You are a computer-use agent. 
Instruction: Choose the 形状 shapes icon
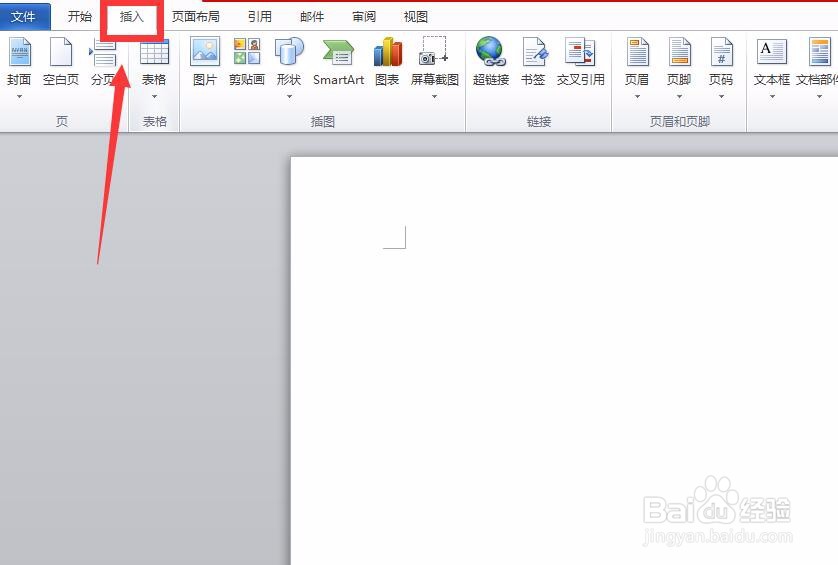pyautogui.click(x=289, y=52)
